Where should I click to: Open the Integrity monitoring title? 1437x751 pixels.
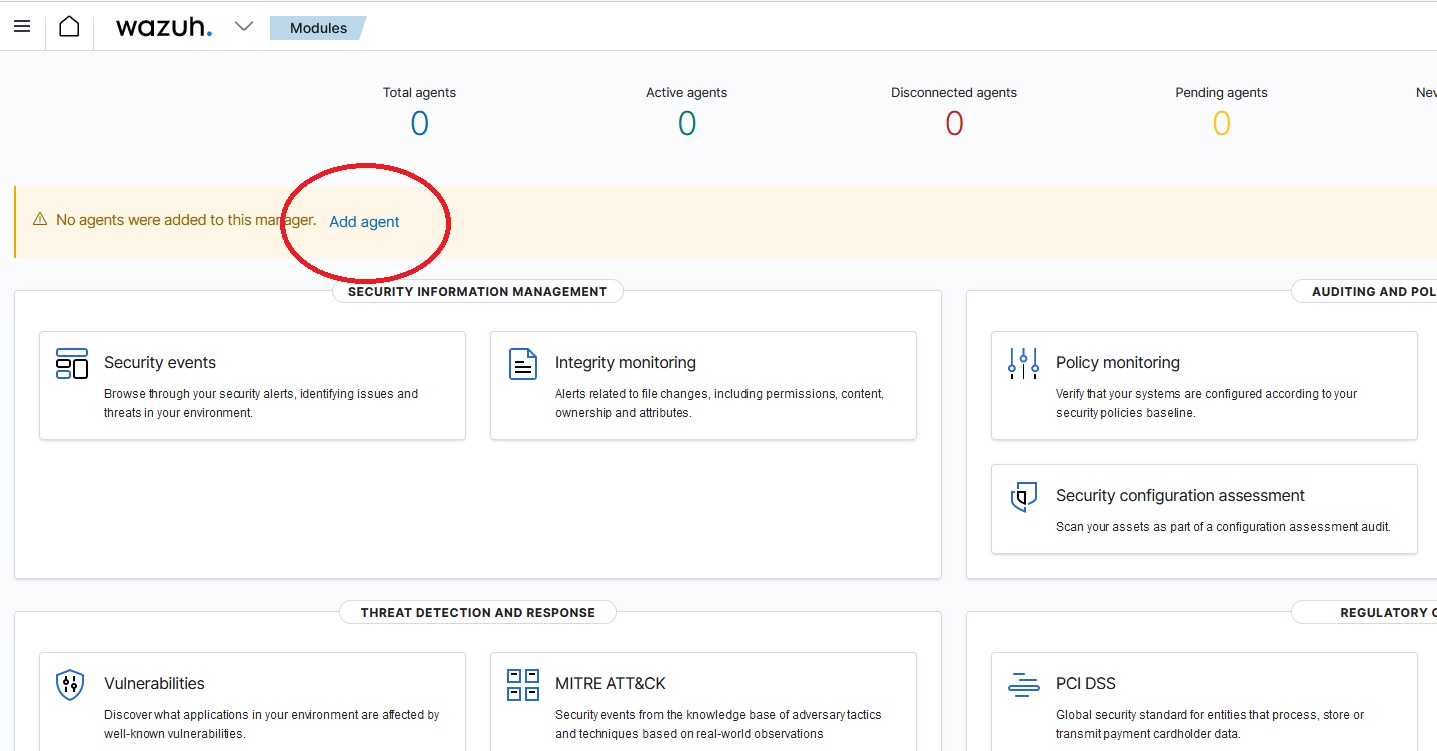point(625,363)
